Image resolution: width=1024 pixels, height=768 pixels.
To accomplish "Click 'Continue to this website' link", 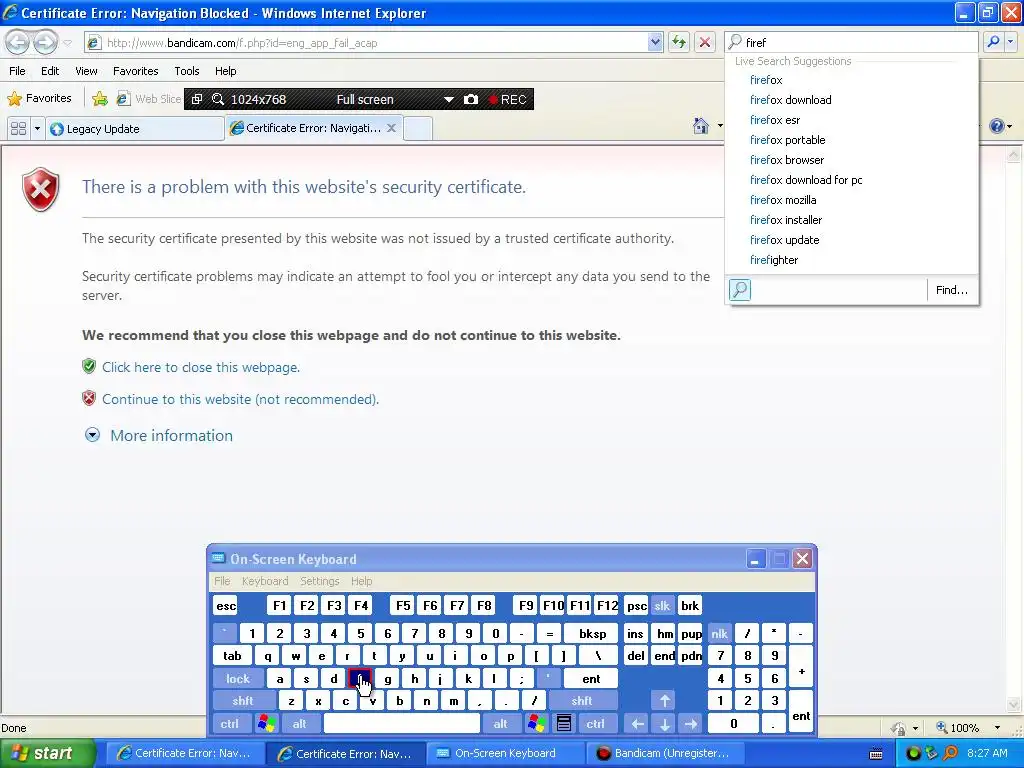I will point(240,399).
